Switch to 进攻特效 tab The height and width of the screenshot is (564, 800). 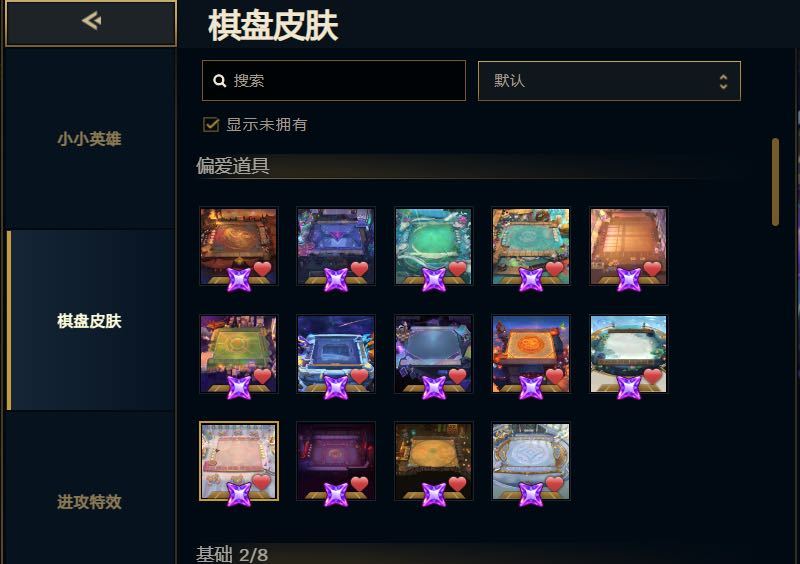click(89, 502)
